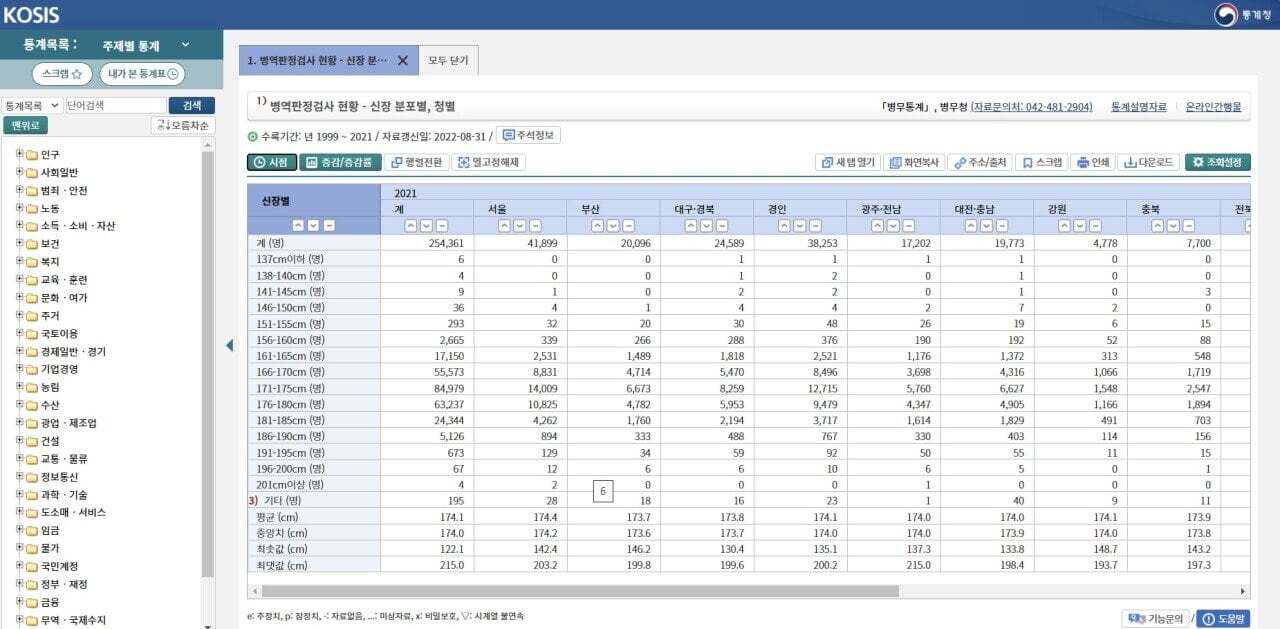Click the 검색 search button
This screenshot has height=629, width=1280.
point(192,105)
